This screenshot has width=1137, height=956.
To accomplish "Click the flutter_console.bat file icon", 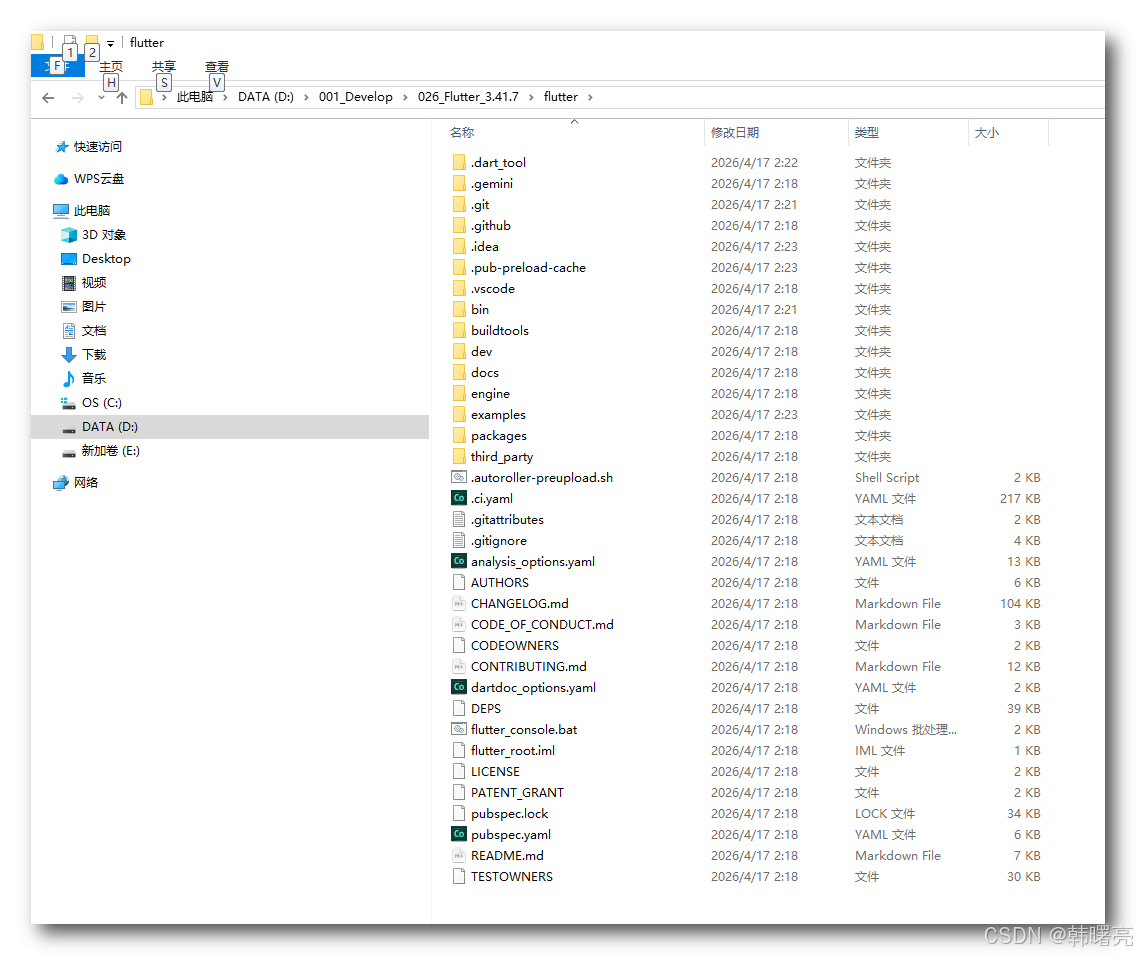I will click(x=459, y=729).
